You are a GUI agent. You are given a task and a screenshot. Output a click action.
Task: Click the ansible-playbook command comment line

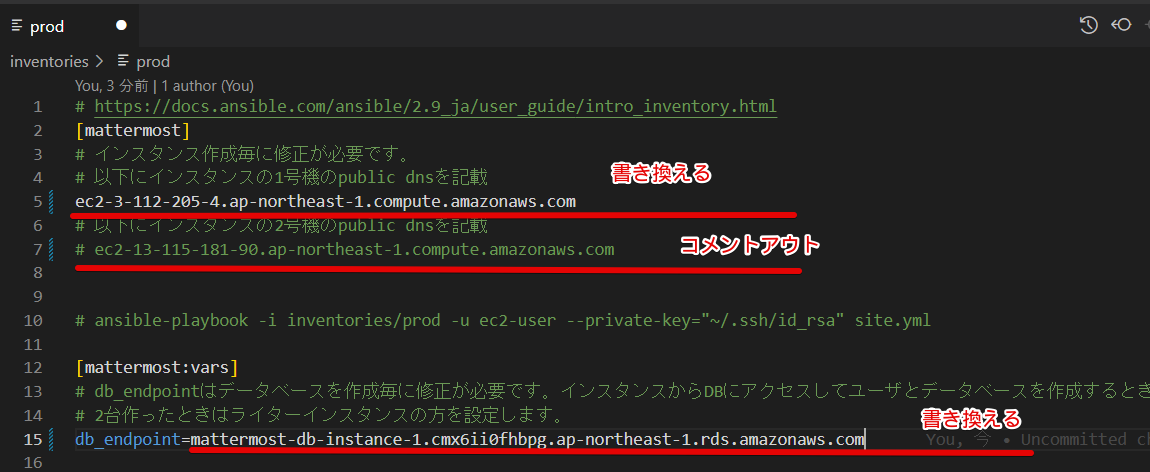point(502,320)
